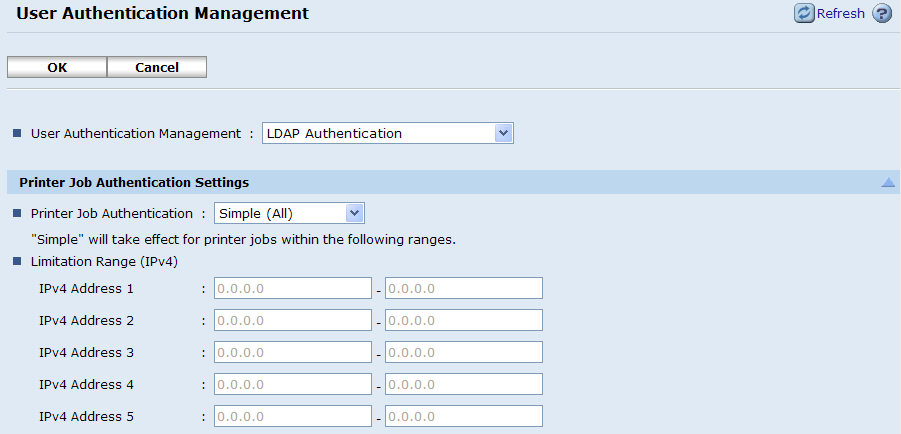Confirm settings with the OK button
This screenshot has width=901, height=434.
(x=57, y=67)
